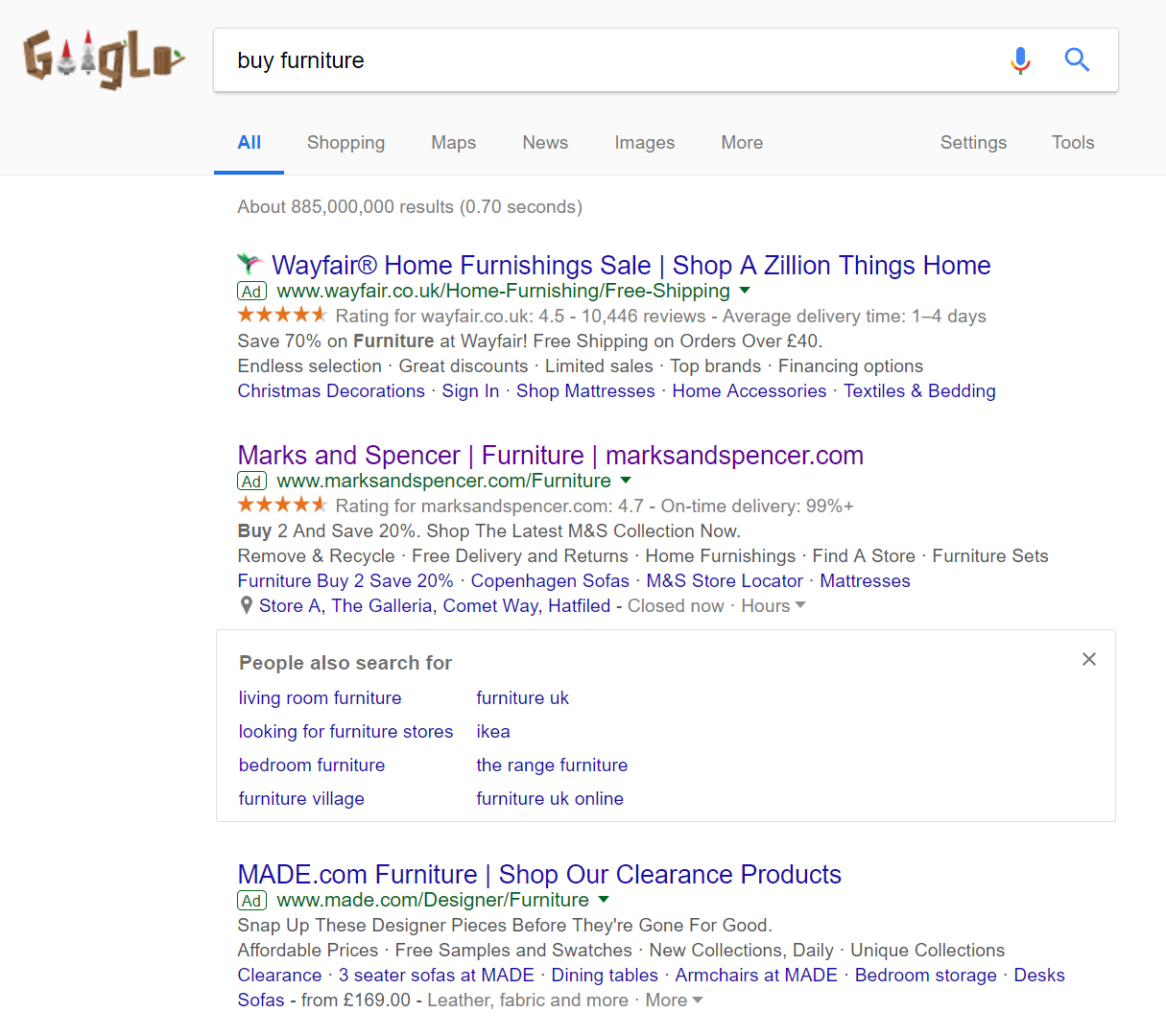Switch to the Images tab
Image resolution: width=1166 pixels, height=1036 pixels.
[644, 143]
